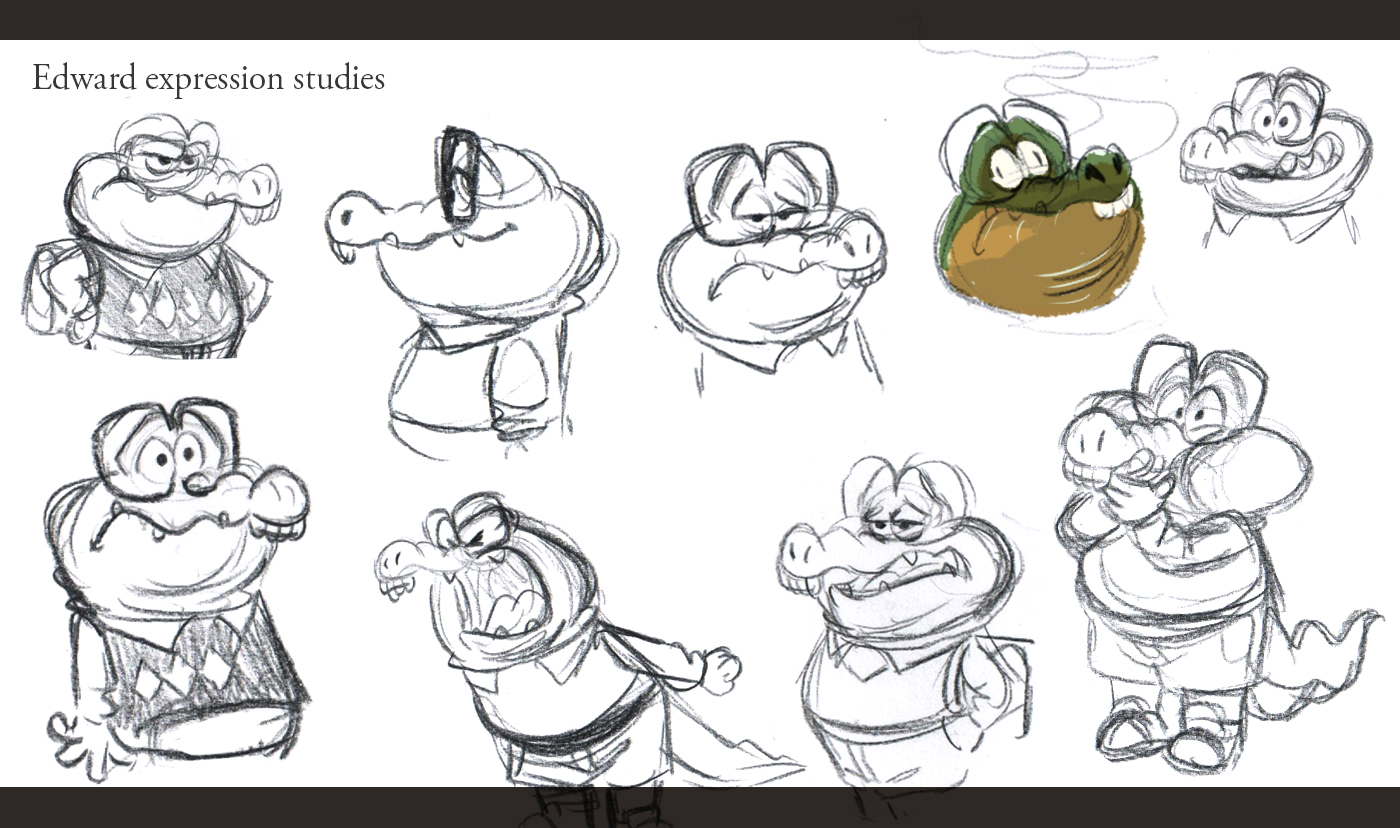The width and height of the screenshot is (1400, 828).
Task: Click the black bar across the bottom
Action: click(700, 808)
